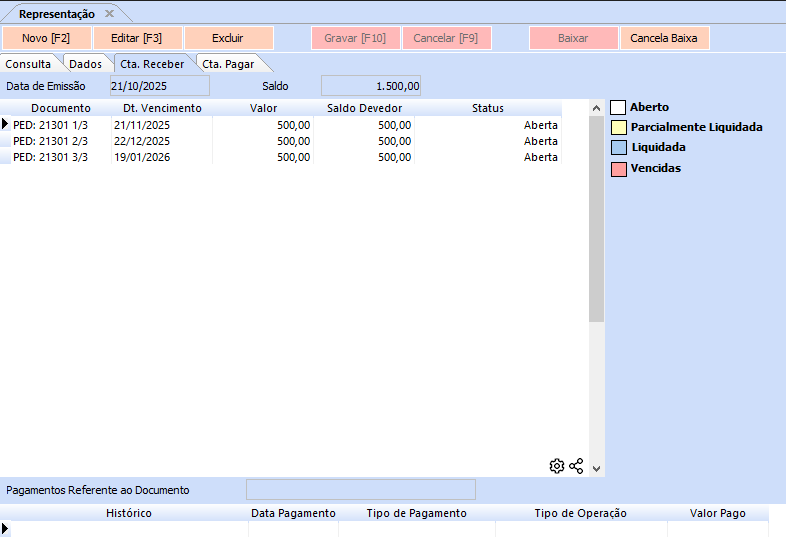
Task: Click the Pagamentos Referente ao Documento field
Action: click(x=360, y=490)
